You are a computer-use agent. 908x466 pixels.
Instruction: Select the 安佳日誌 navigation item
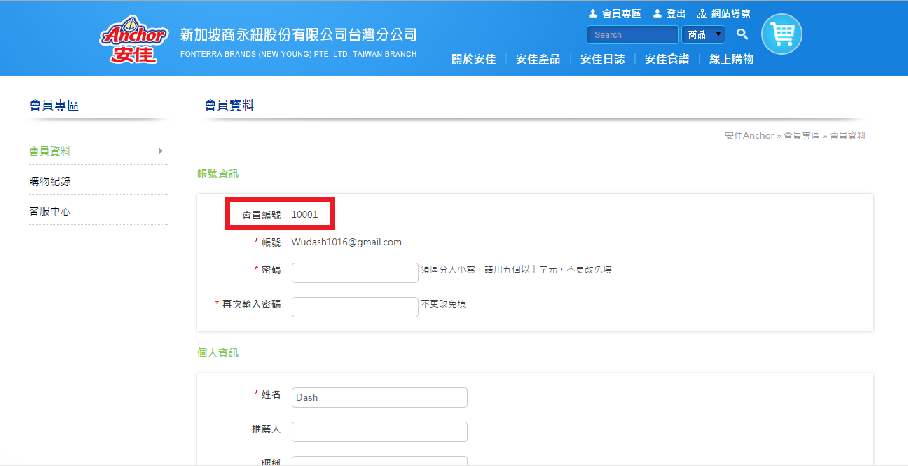[x=603, y=59]
